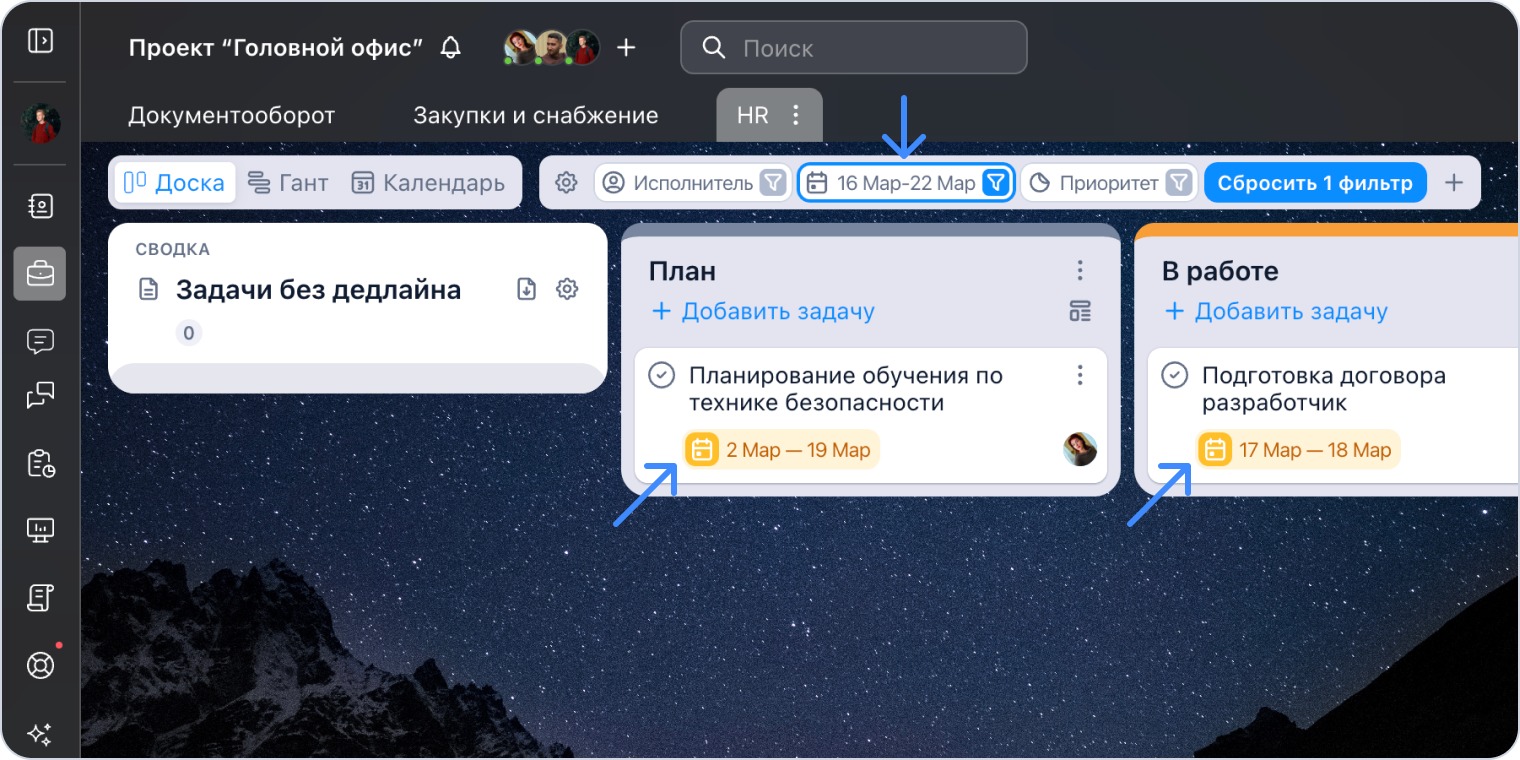This screenshot has width=1520, height=760.
Task: Open the 16 Мар-22 Мар date filter
Action: [905, 183]
